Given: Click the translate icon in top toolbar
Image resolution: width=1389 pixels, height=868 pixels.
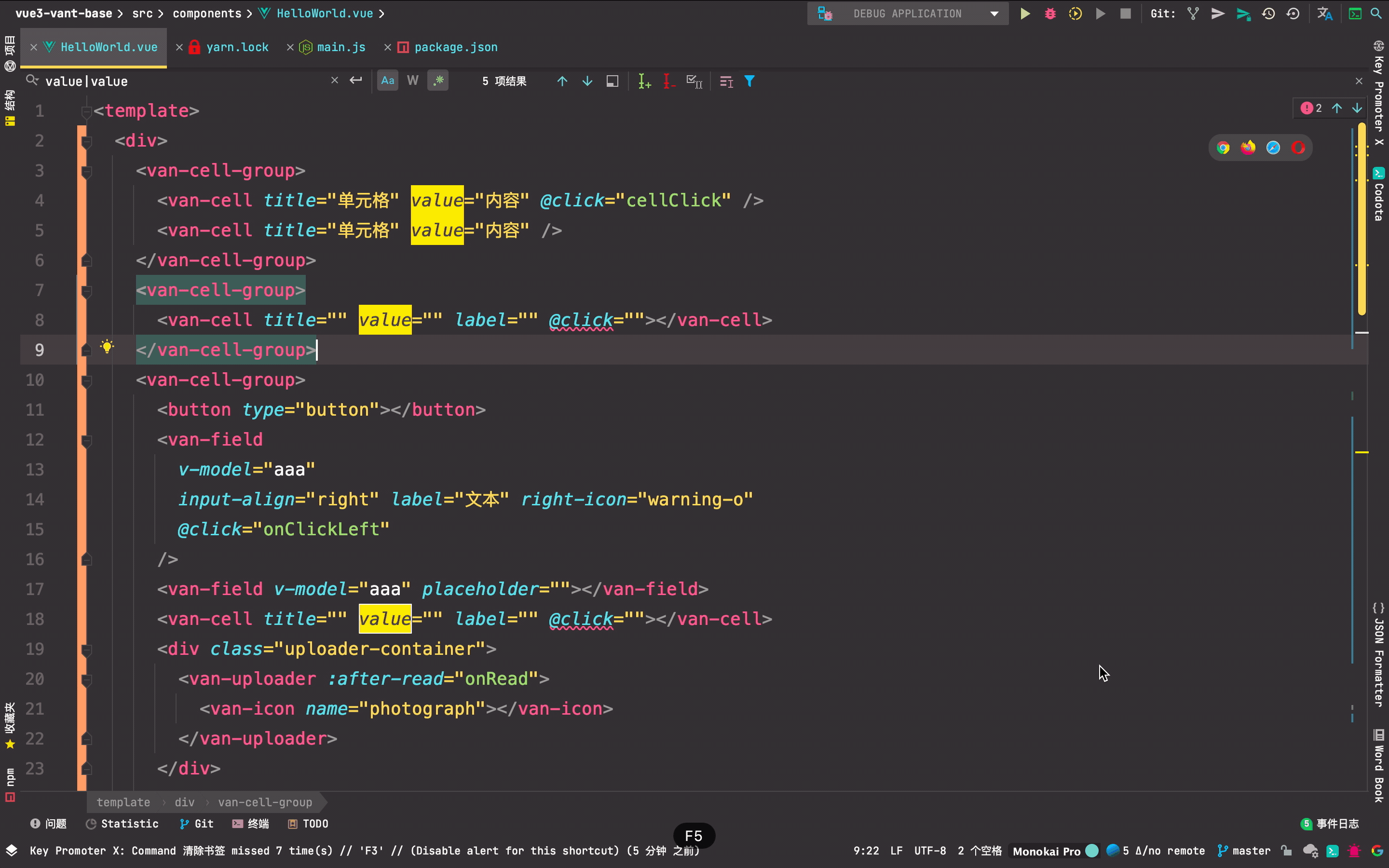Looking at the screenshot, I should pyautogui.click(x=1325, y=14).
